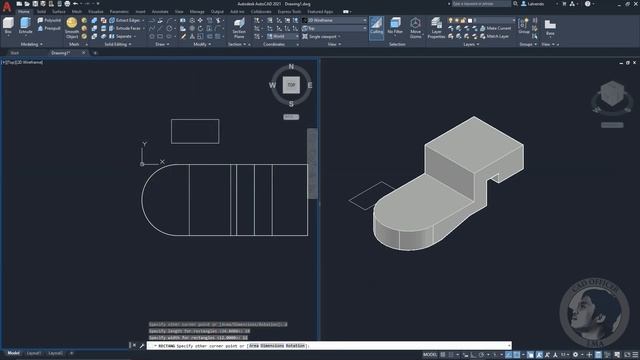Screen dimensions: 640x360
Task: Select the Move Gizmo tool
Action: [416, 28]
